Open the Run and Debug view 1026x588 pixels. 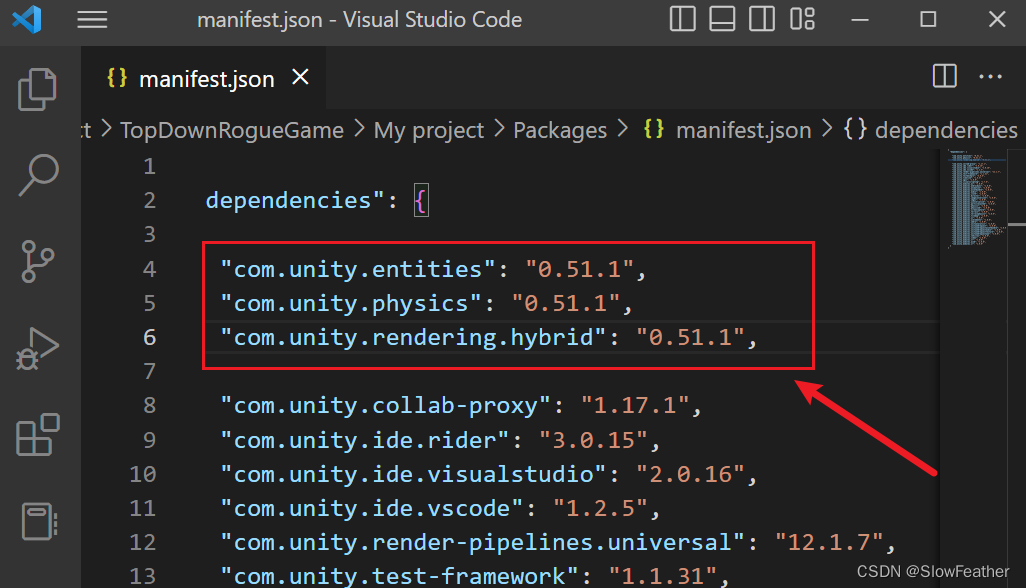37,349
